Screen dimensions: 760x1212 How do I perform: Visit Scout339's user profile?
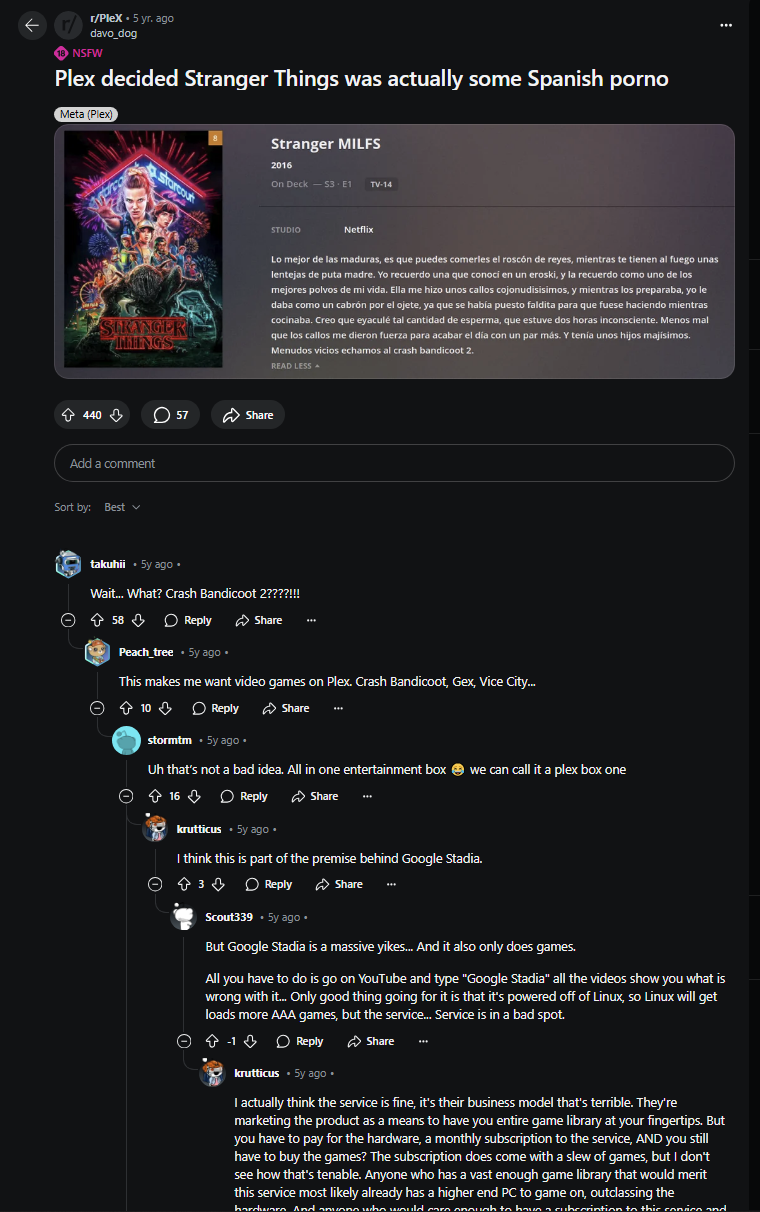pos(229,917)
